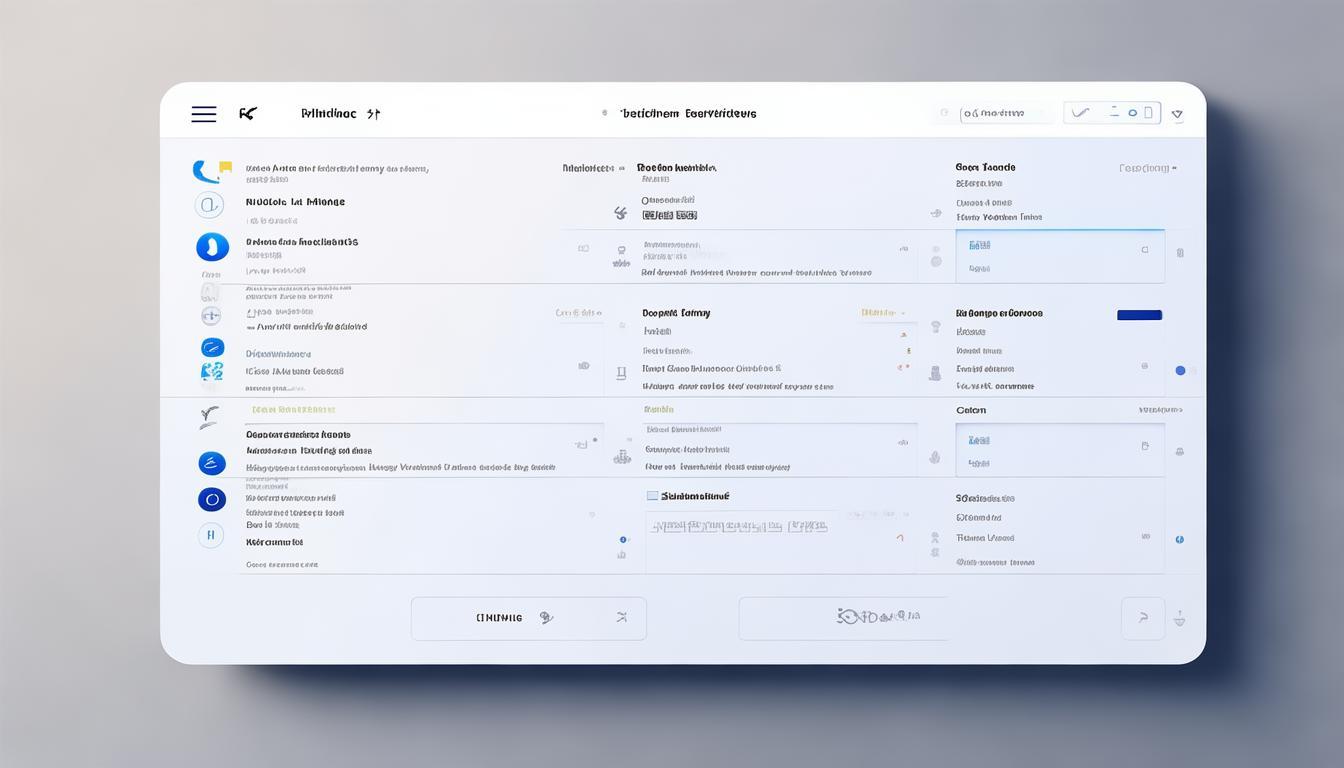
Task: Click the dark blue ring icon in sidebar
Action: (212, 500)
